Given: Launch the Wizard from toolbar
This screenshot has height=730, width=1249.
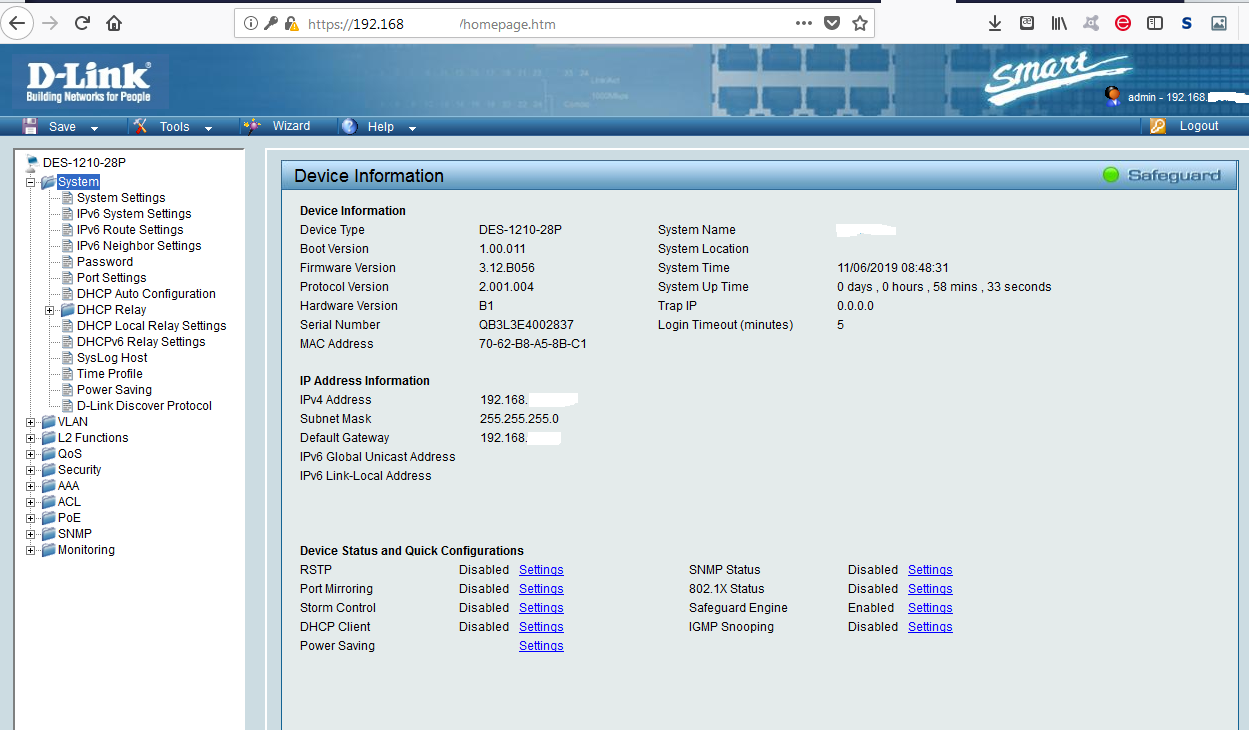Looking at the screenshot, I should [x=290, y=126].
